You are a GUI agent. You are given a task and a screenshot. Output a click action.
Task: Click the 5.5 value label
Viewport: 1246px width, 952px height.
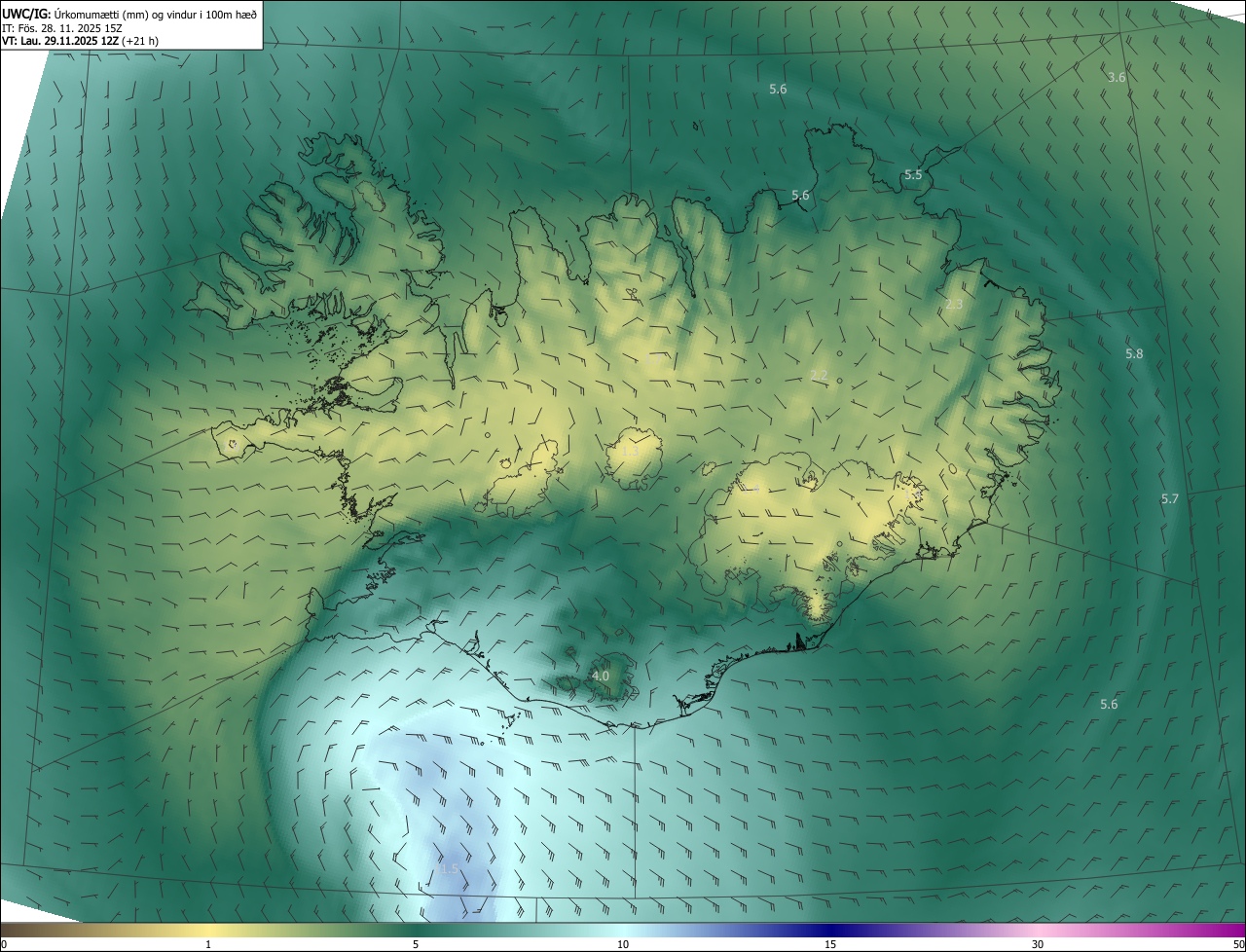(913, 175)
